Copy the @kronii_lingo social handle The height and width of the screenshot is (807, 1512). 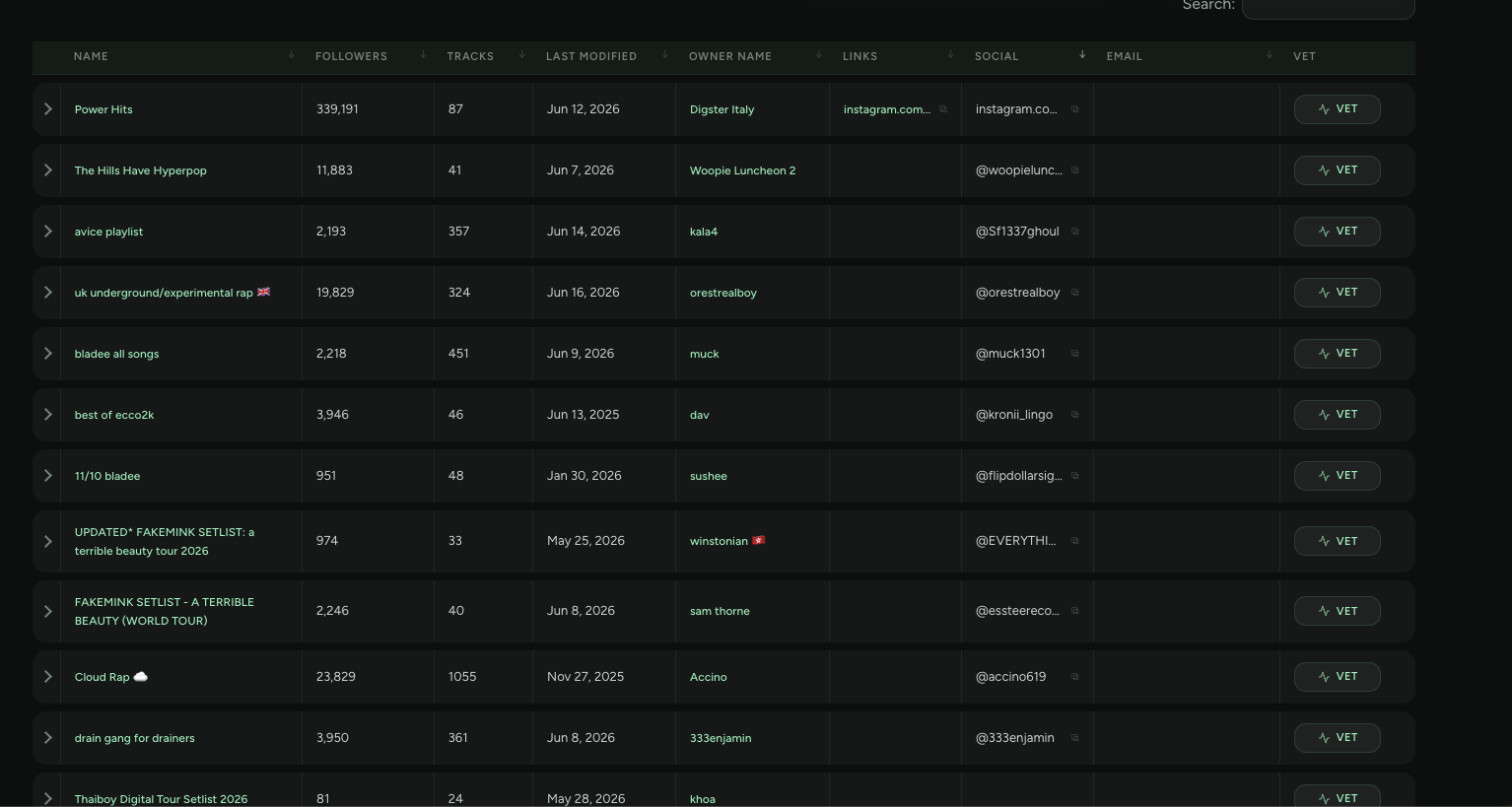[1075, 415]
